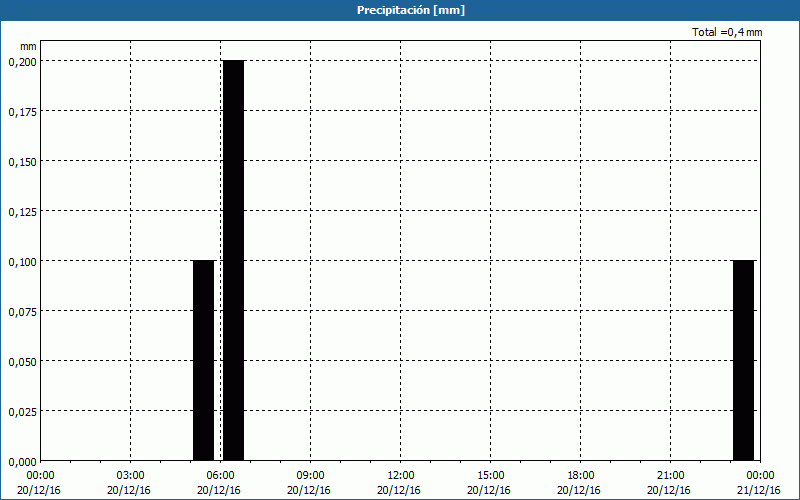Click the mm unit label on axis
The width and height of the screenshot is (800, 500).
(x=29, y=47)
